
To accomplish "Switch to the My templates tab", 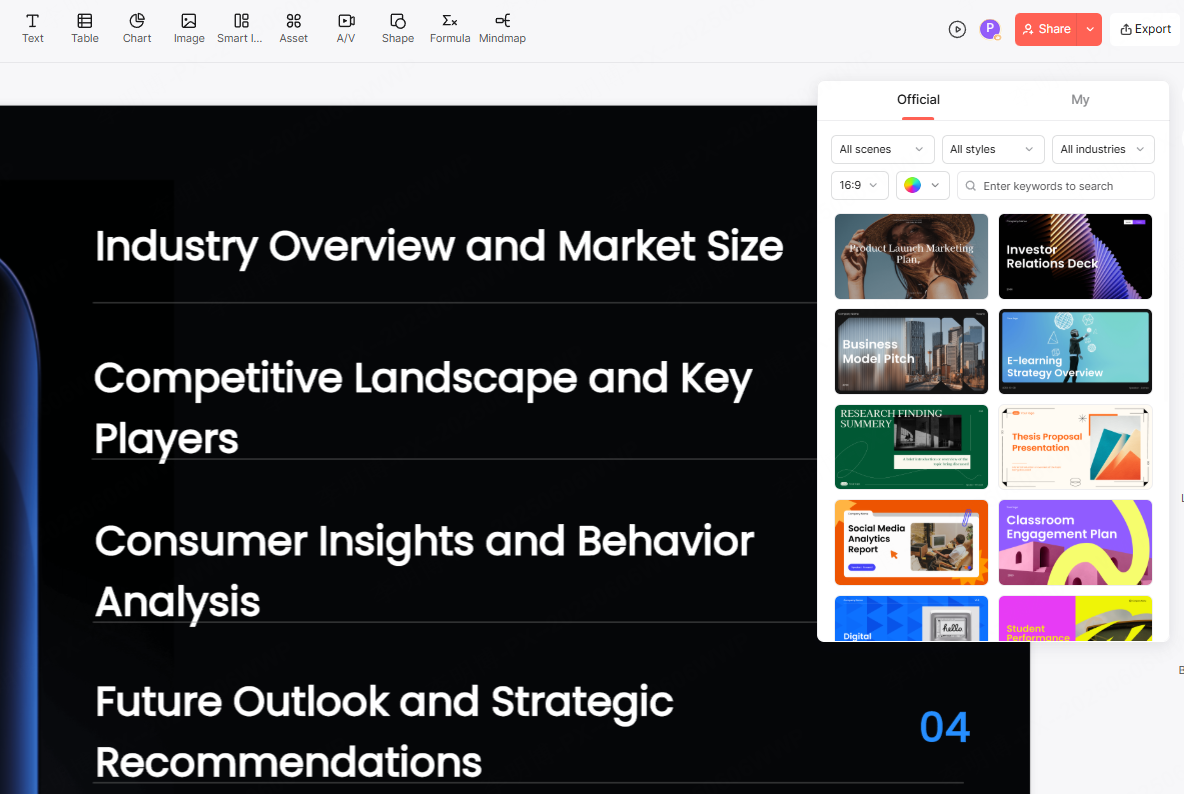I will 1080,99.
